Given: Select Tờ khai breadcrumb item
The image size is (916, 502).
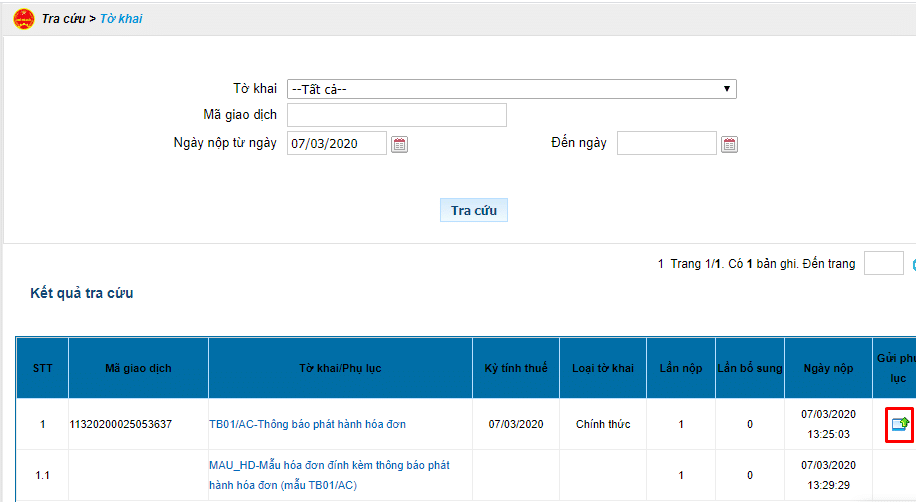Looking at the screenshot, I should click(x=121, y=19).
